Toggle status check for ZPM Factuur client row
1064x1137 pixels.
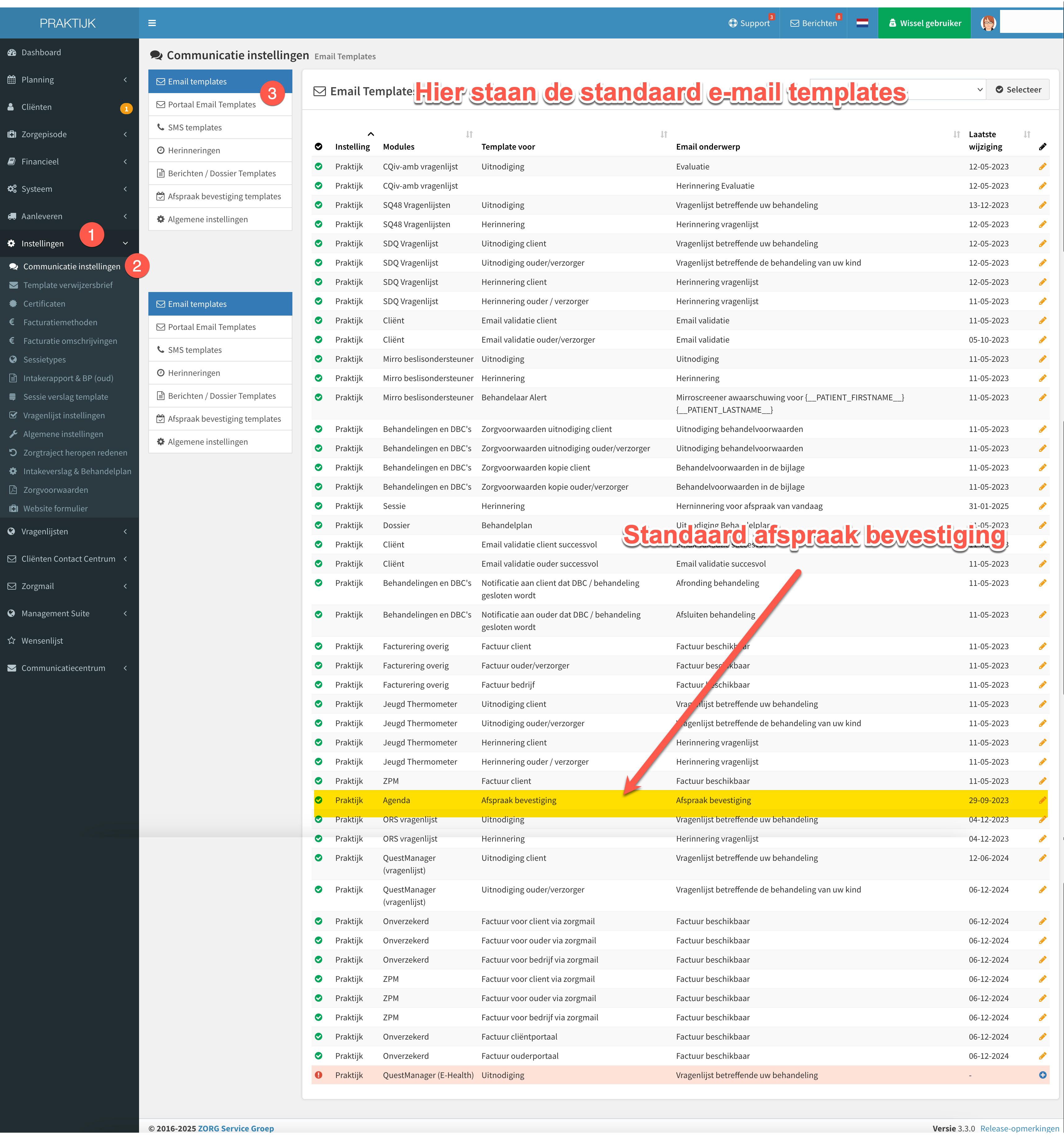tap(319, 781)
